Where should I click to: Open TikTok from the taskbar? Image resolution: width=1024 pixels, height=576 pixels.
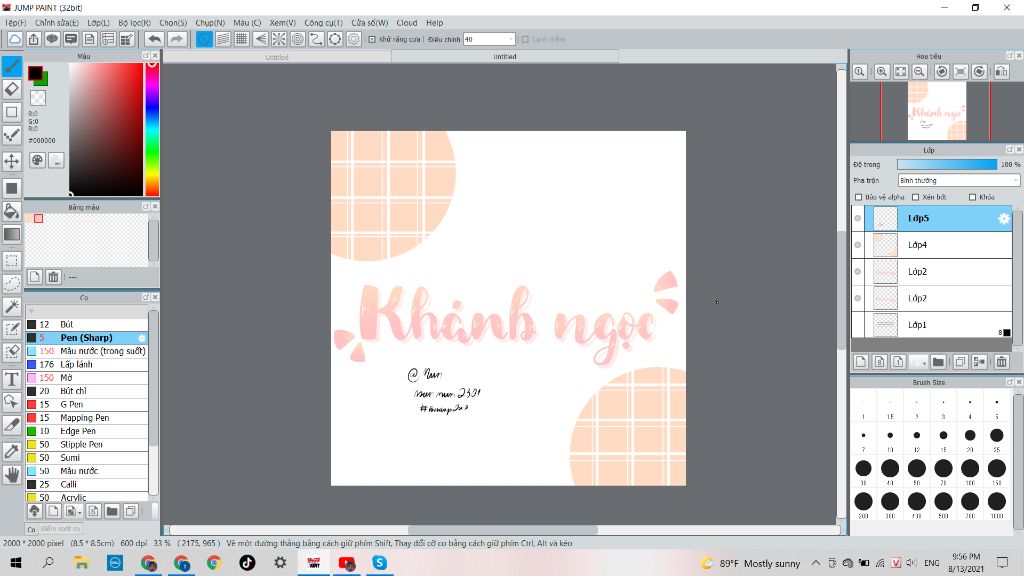pos(247,563)
